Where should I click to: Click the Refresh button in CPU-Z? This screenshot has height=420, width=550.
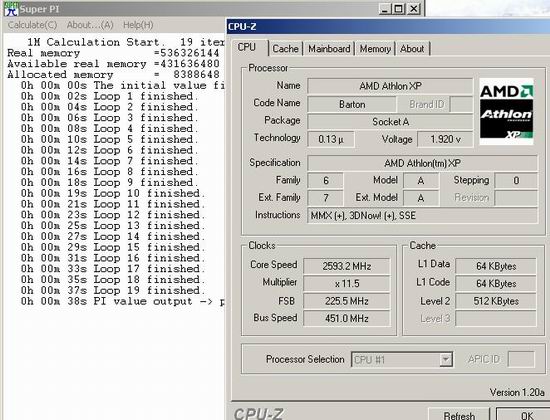(x=459, y=414)
